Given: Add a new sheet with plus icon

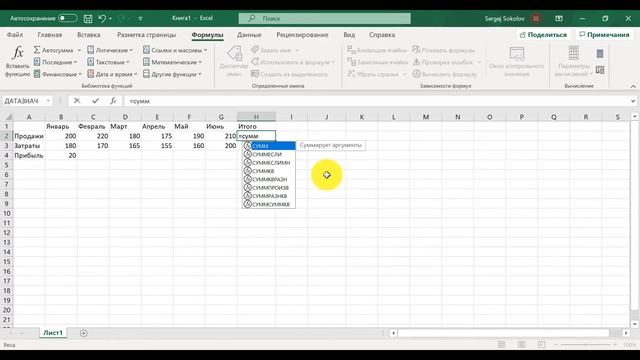Looking at the screenshot, I should click(83, 333).
